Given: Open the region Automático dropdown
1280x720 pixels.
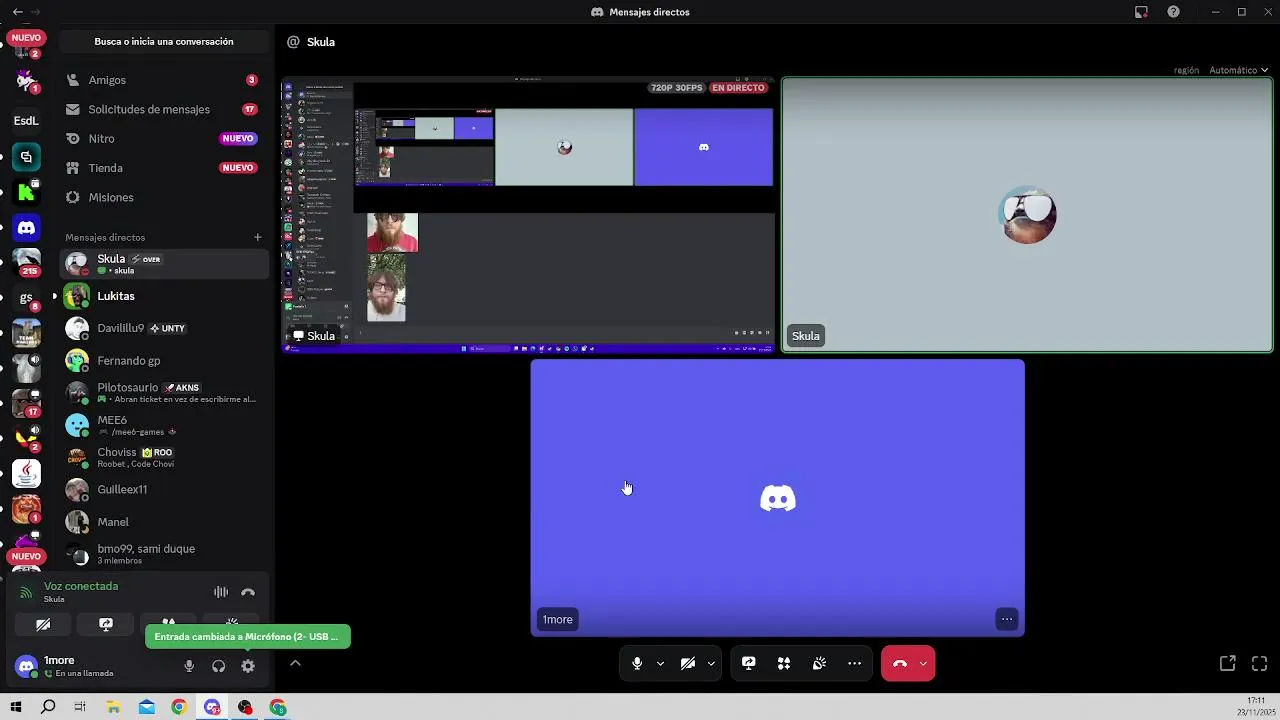Looking at the screenshot, I should pos(1238,70).
